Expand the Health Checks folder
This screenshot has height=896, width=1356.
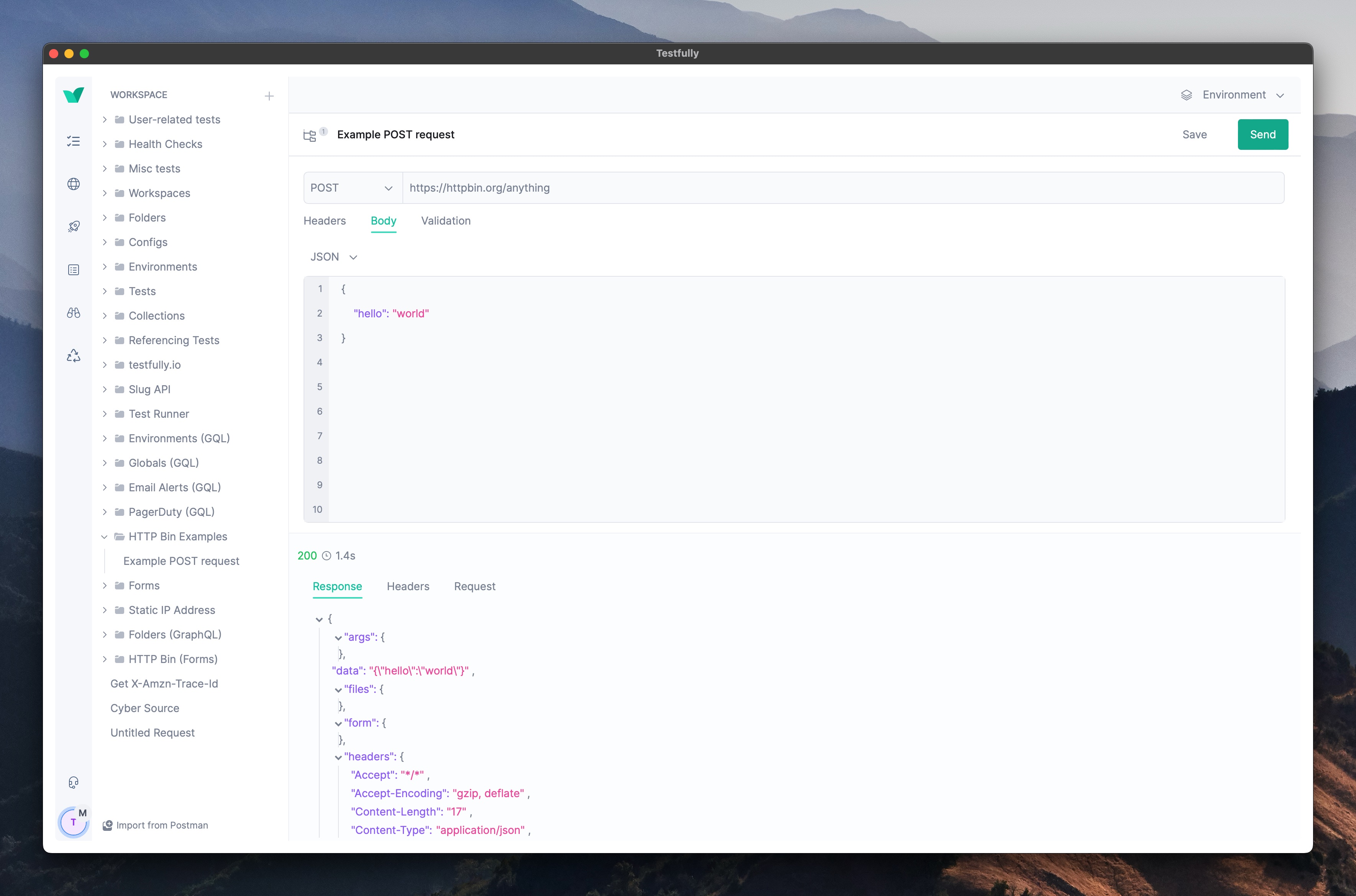coord(105,144)
